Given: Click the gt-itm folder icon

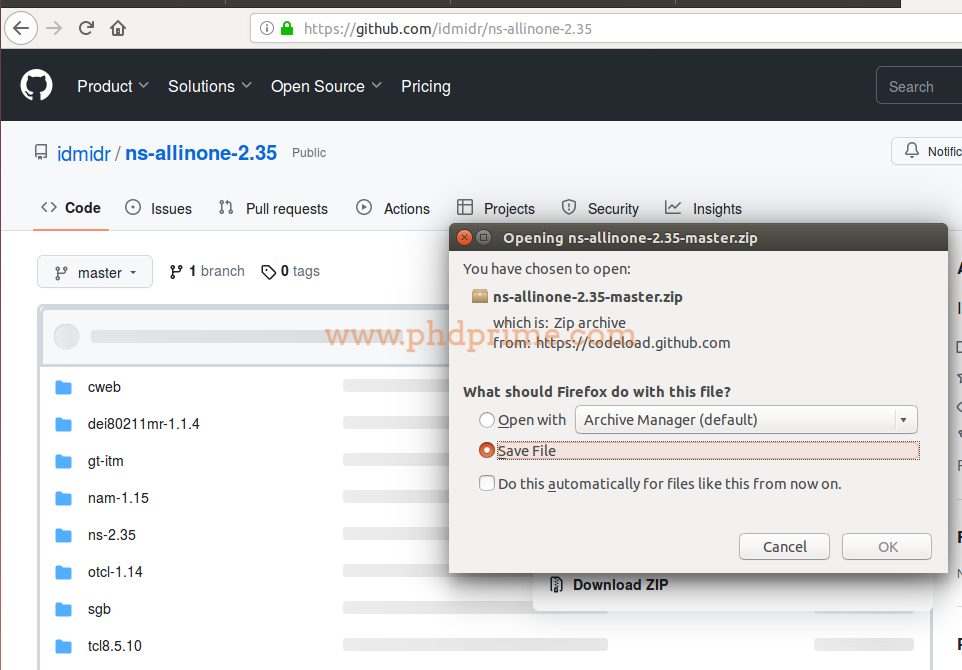Looking at the screenshot, I should (63, 461).
